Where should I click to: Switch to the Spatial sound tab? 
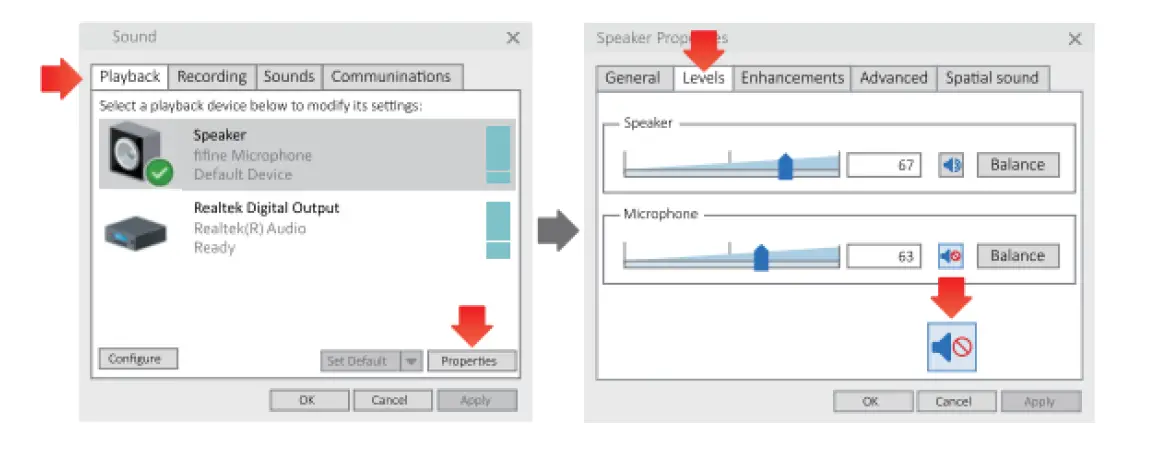[992, 78]
